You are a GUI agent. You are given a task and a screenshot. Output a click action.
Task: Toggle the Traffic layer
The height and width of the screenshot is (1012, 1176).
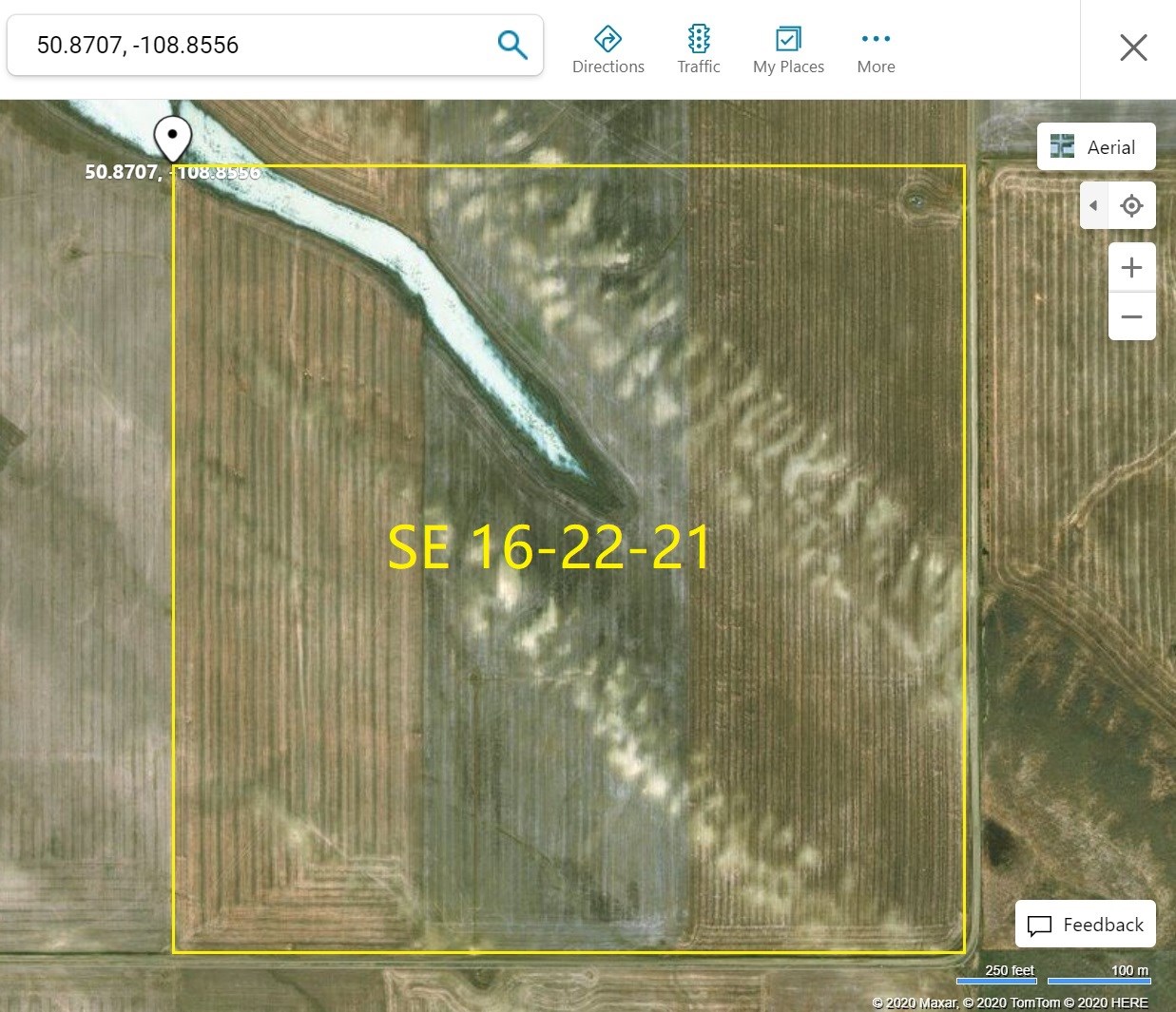(x=698, y=49)
